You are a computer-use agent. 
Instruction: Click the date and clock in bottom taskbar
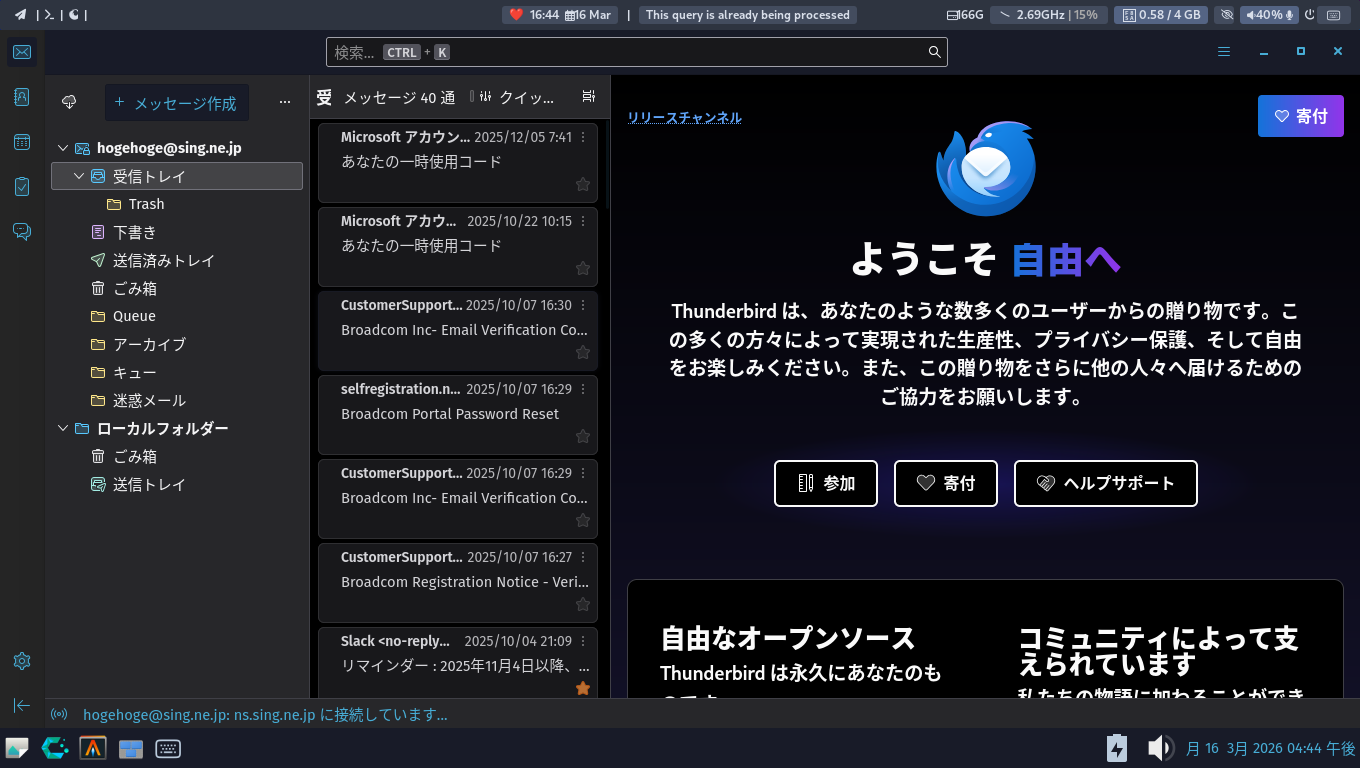coord(1270,748)
